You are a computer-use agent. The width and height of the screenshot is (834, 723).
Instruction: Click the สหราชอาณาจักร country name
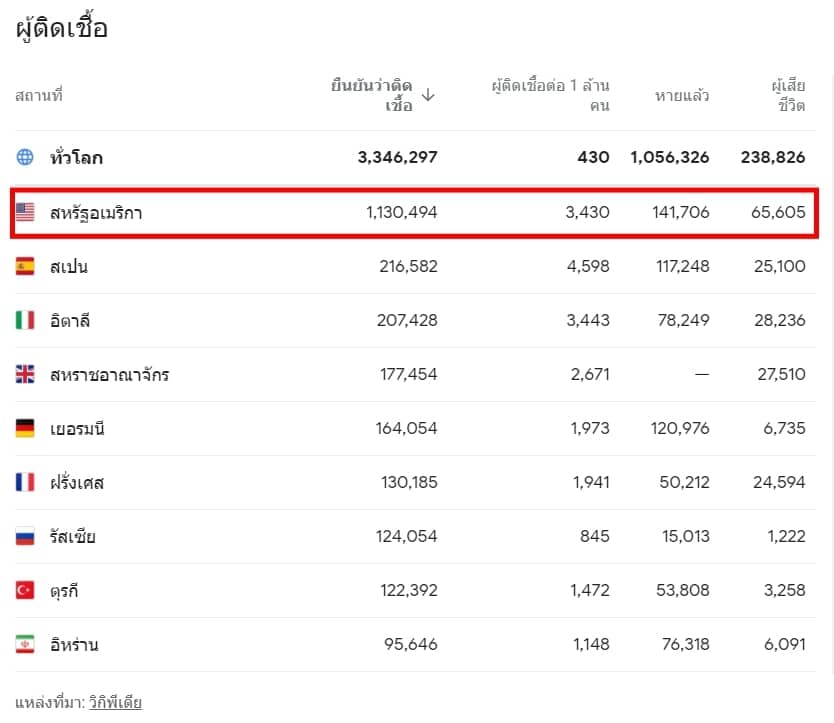[x=110, y=375]
